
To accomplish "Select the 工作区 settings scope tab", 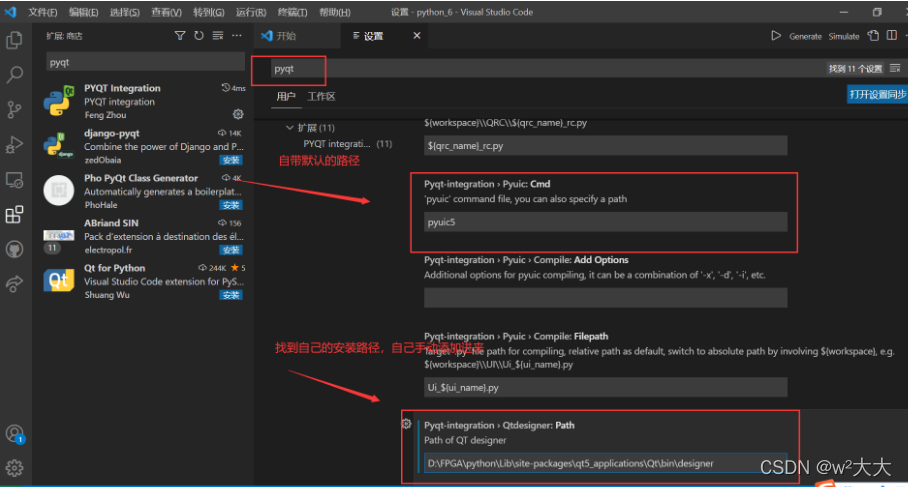I will coord(321,96).
